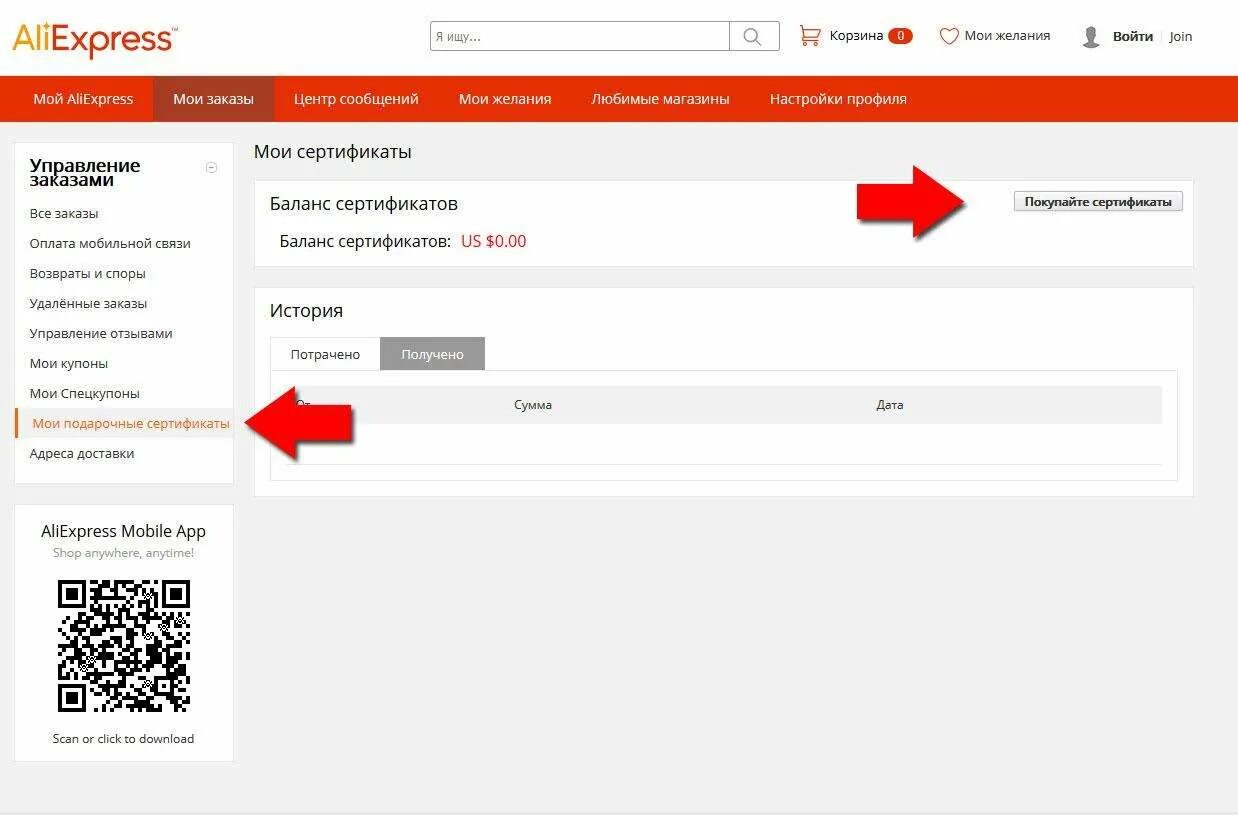Screen dimensions: 1238x815
Task: Click the user avatar icon
Action: click(1091, 37)
